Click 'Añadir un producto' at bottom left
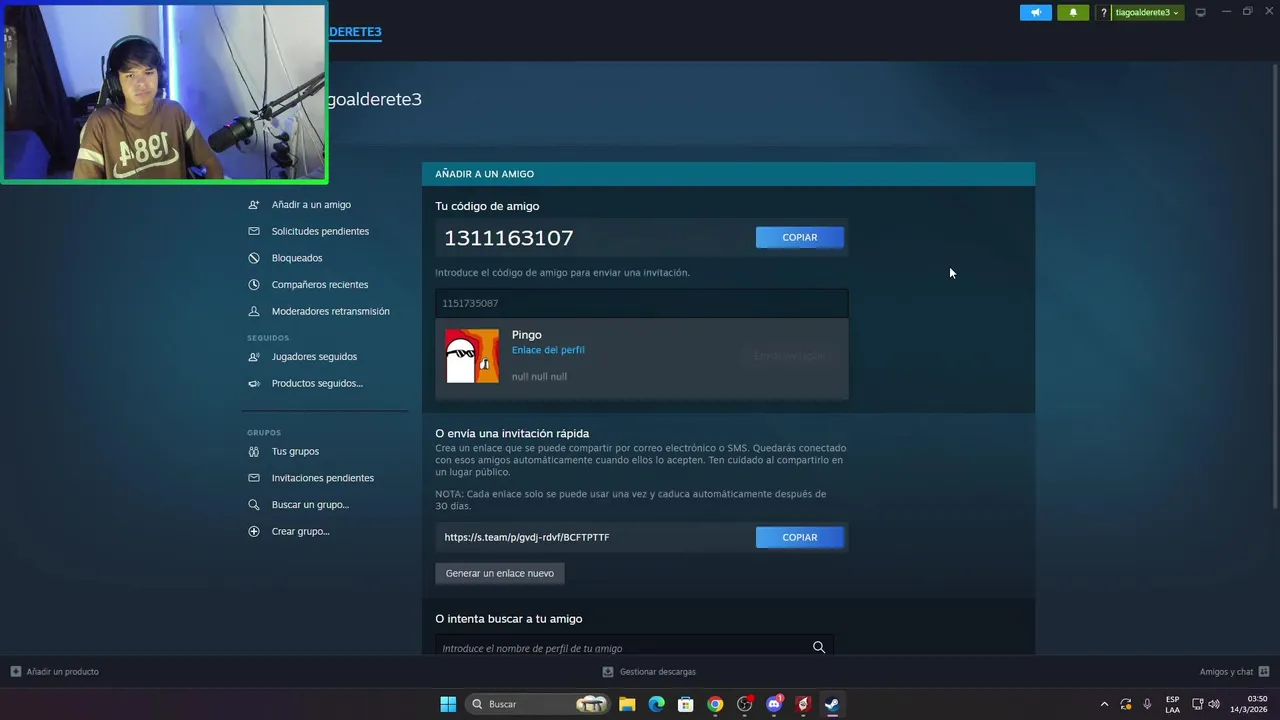Viewport: 1280px width, 720px height. click(55, 672)
